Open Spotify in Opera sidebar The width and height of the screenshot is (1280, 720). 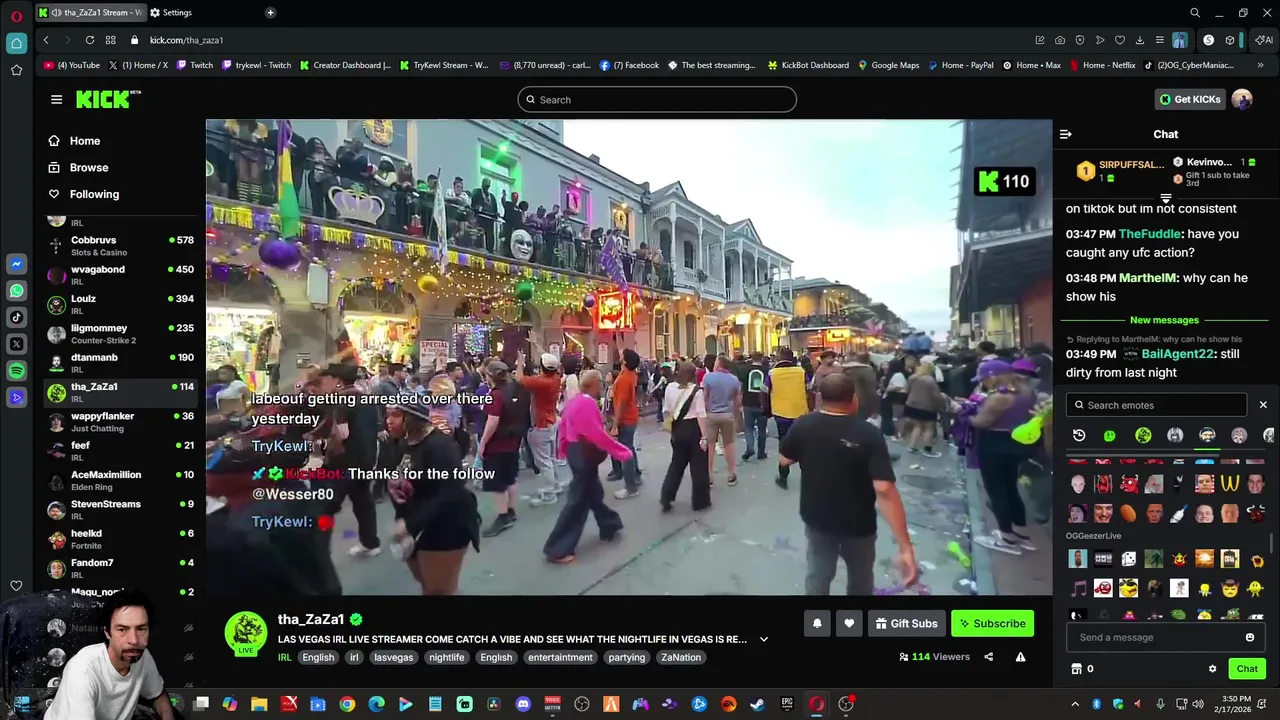pos(16,371)
